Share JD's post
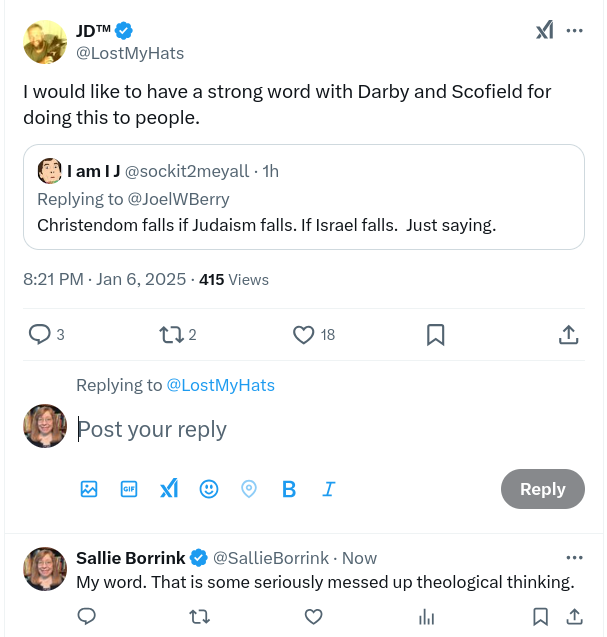This screenshot has height=637, width=607. click(x=567, y=335)
